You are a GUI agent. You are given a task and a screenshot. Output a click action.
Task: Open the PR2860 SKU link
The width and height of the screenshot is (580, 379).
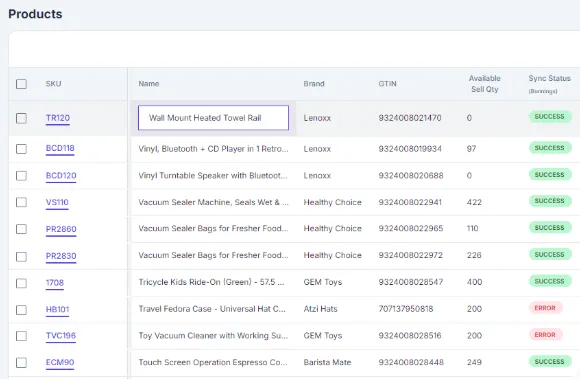(61, 229)
